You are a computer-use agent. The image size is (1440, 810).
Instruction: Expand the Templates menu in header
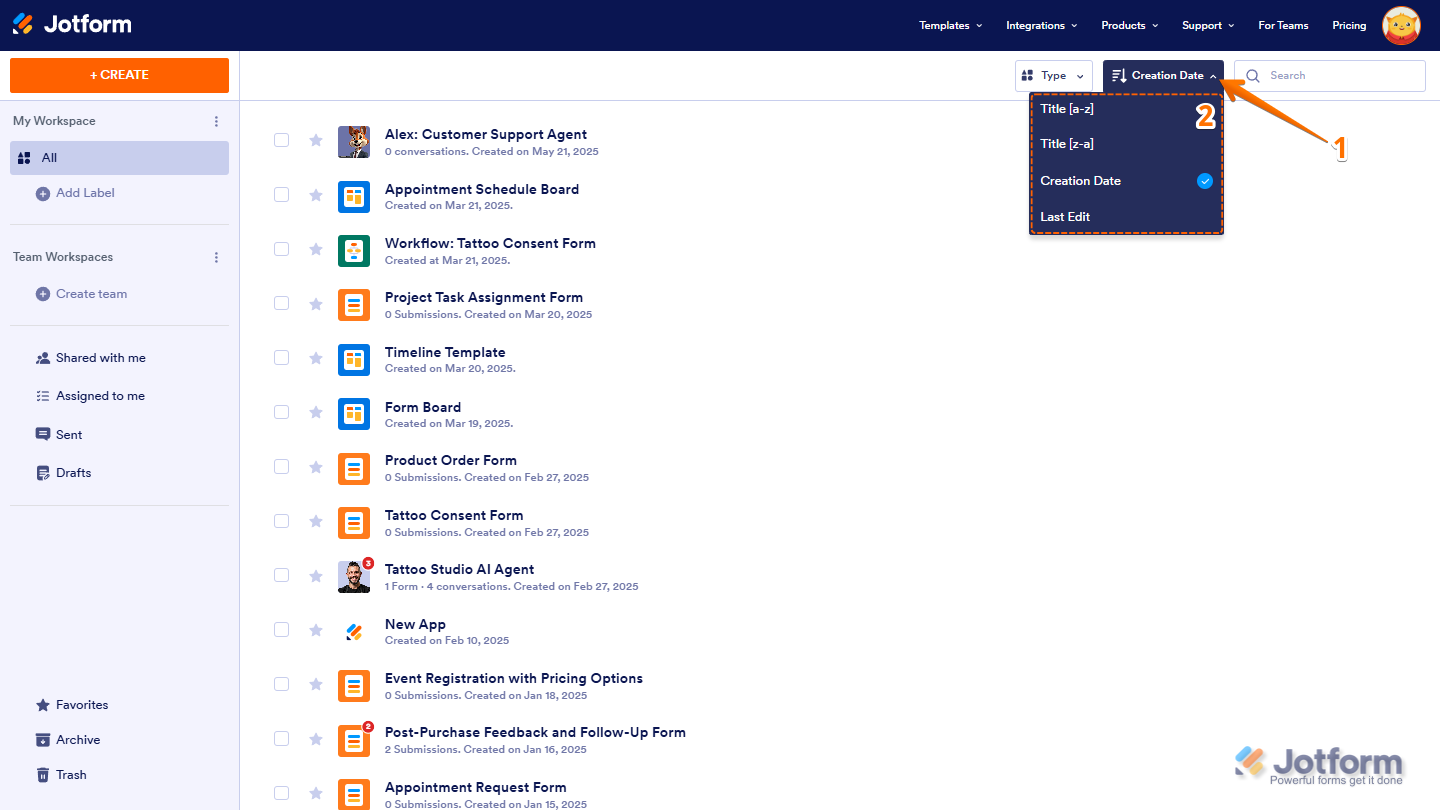951,25
